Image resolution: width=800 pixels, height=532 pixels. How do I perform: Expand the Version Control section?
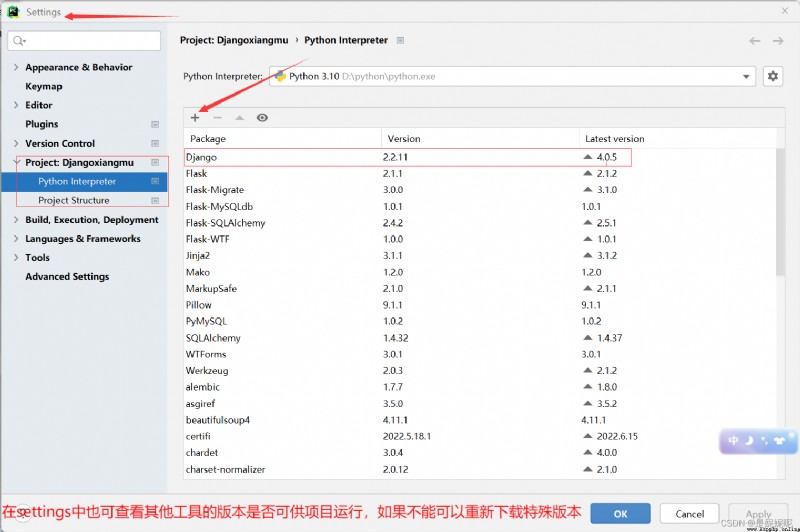16,143
